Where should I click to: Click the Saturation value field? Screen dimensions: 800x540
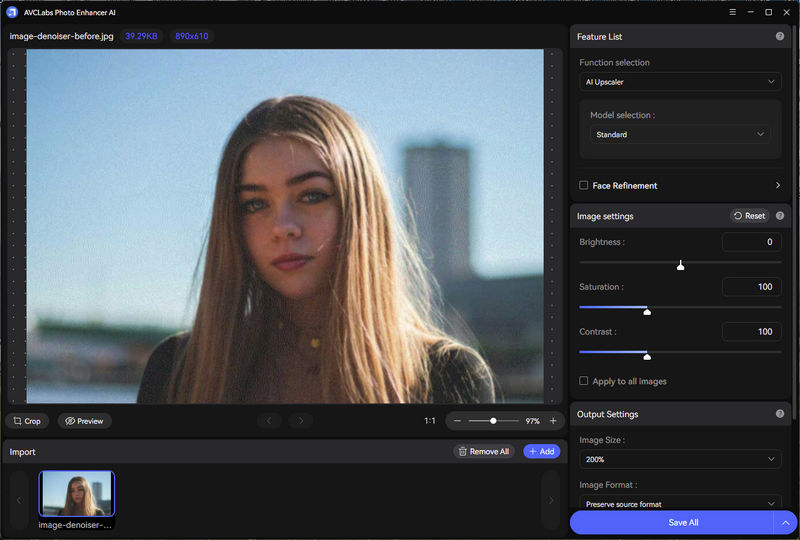coord(752,287)
